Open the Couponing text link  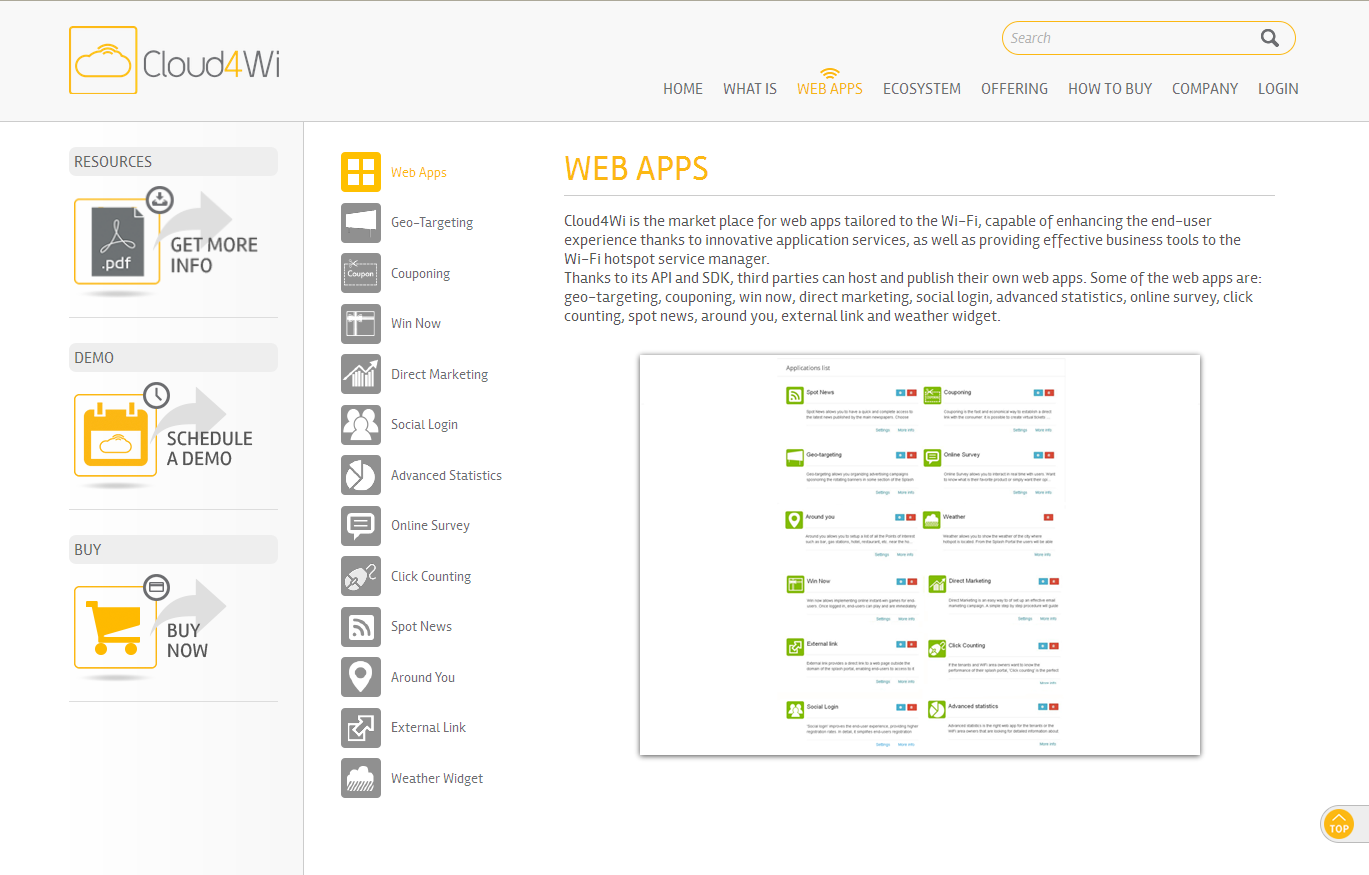421,273
